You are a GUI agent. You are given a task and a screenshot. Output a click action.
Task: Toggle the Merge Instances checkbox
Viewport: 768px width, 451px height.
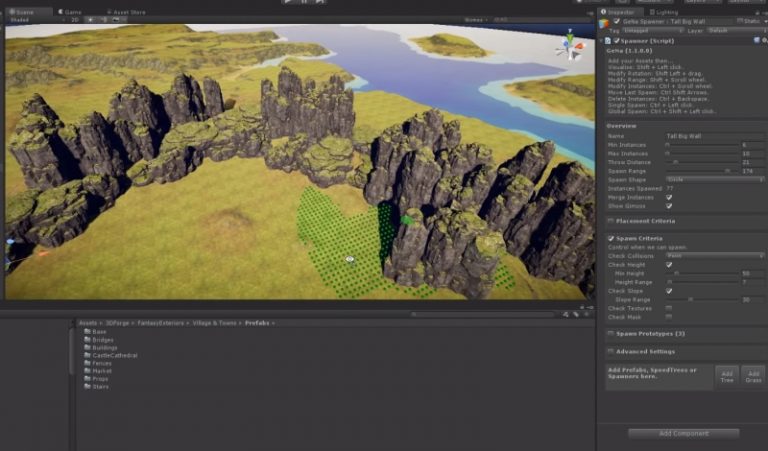coord(669,197)
